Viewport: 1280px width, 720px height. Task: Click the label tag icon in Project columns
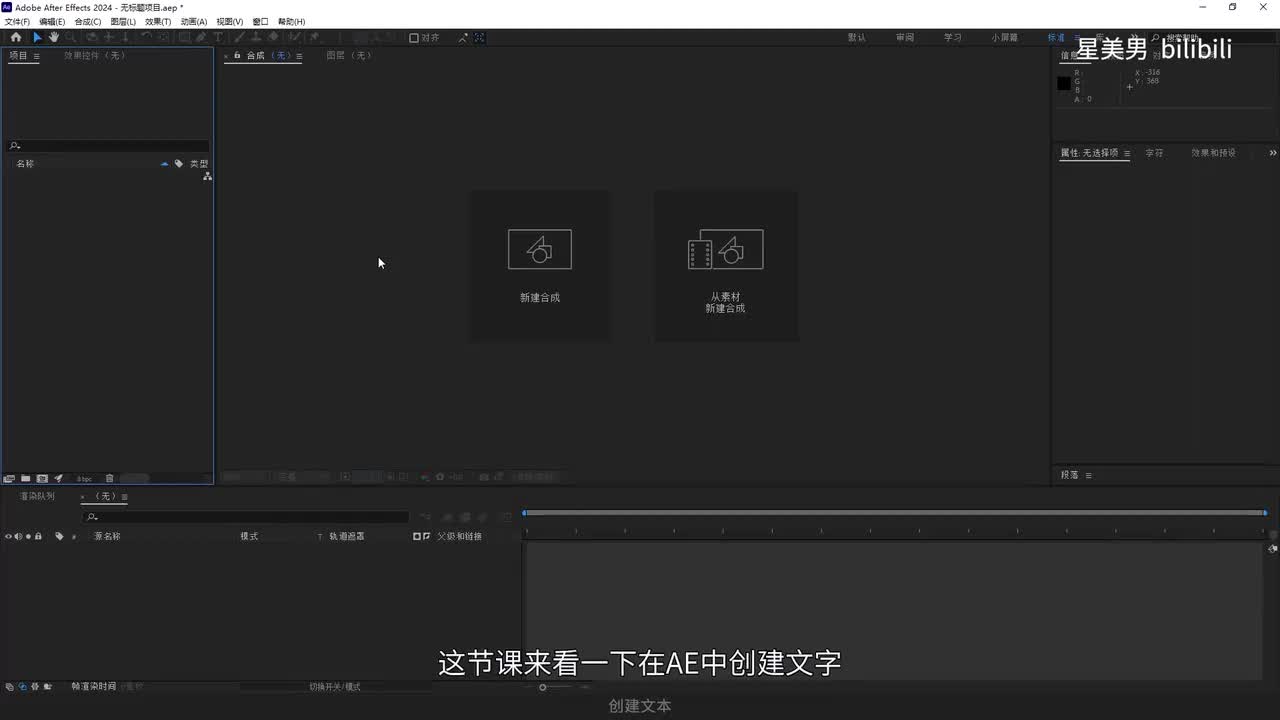click(179, 163)
